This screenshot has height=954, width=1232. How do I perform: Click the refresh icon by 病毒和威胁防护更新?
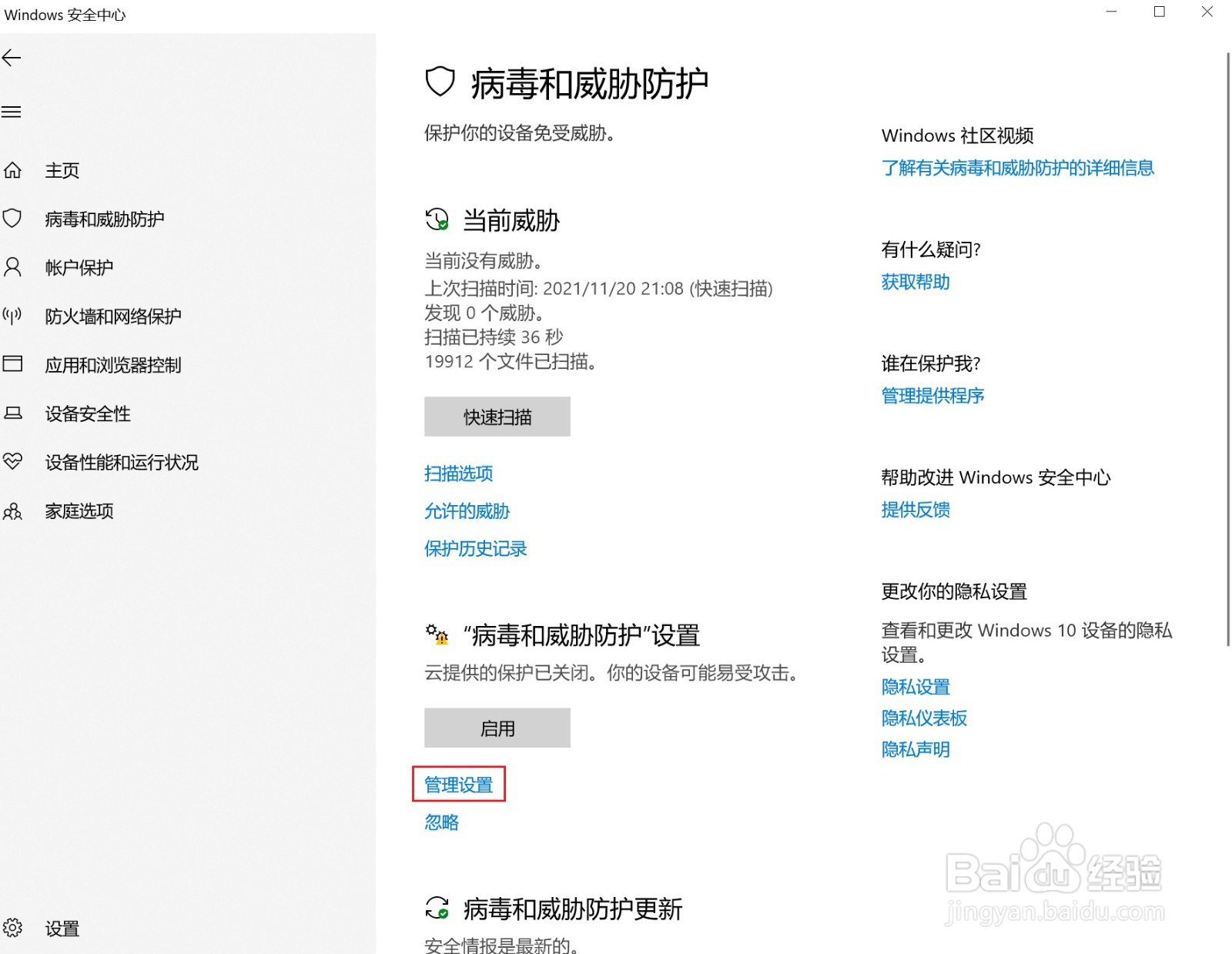click(x=437, y=908)
